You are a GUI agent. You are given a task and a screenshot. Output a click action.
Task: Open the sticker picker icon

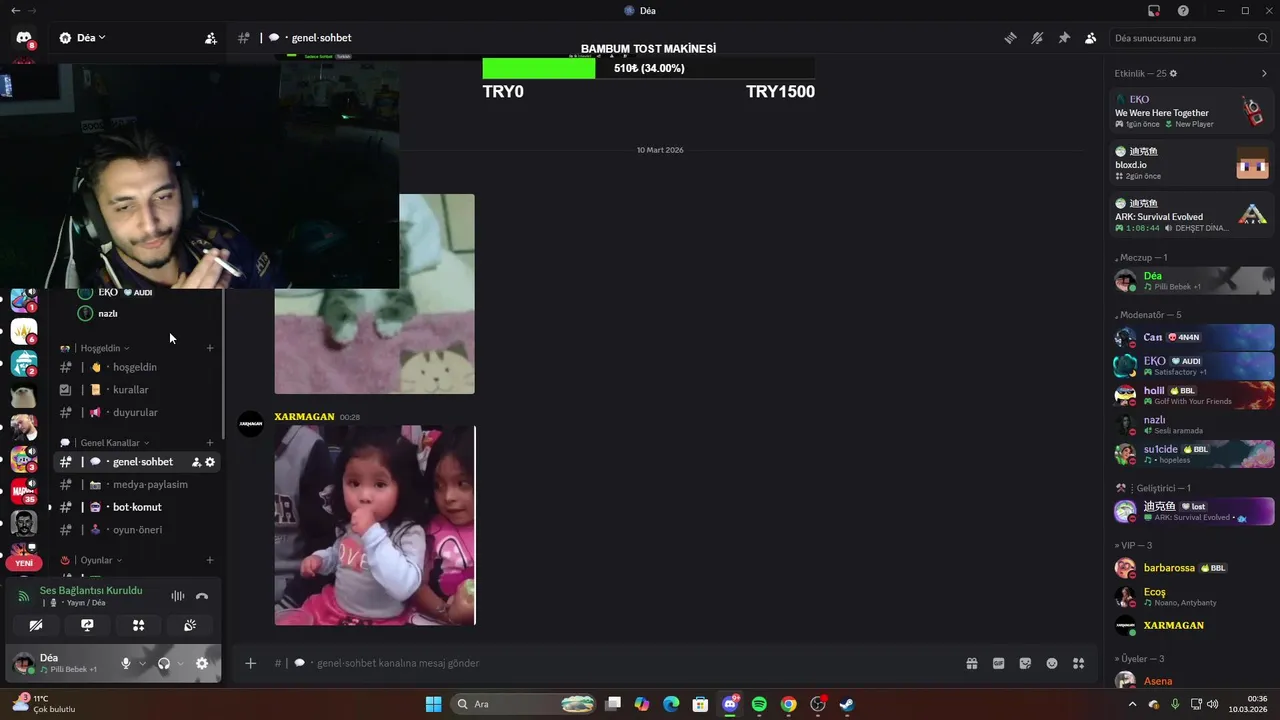point(1025,663)
